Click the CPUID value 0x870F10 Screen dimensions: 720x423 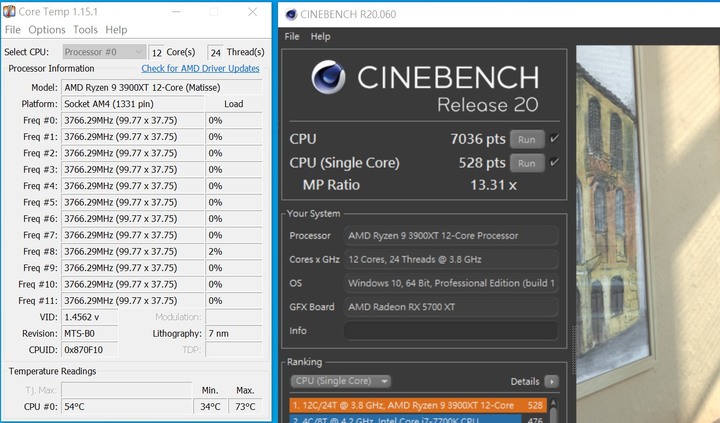coord(90,350)
